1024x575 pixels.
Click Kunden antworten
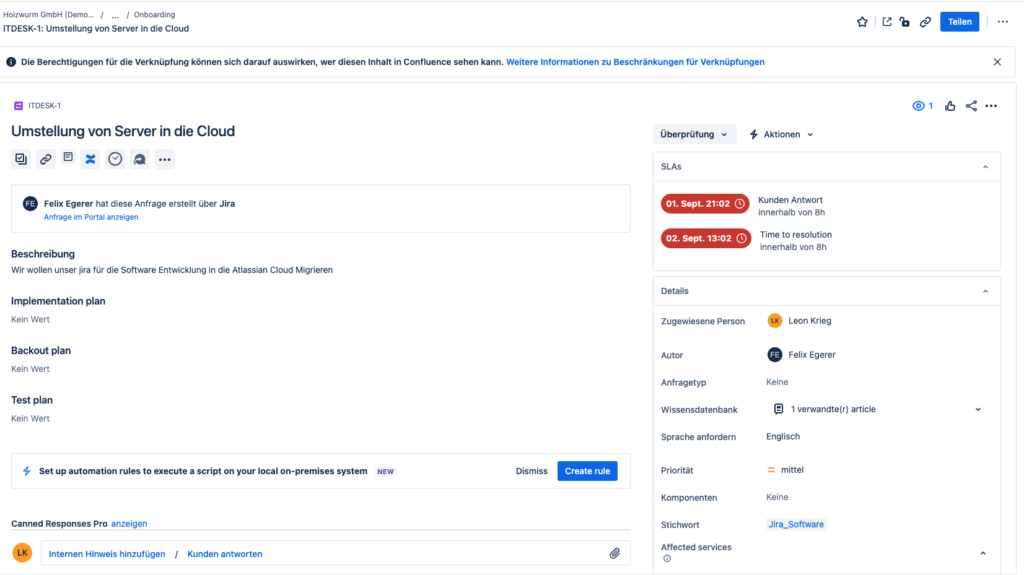[225, 553]
